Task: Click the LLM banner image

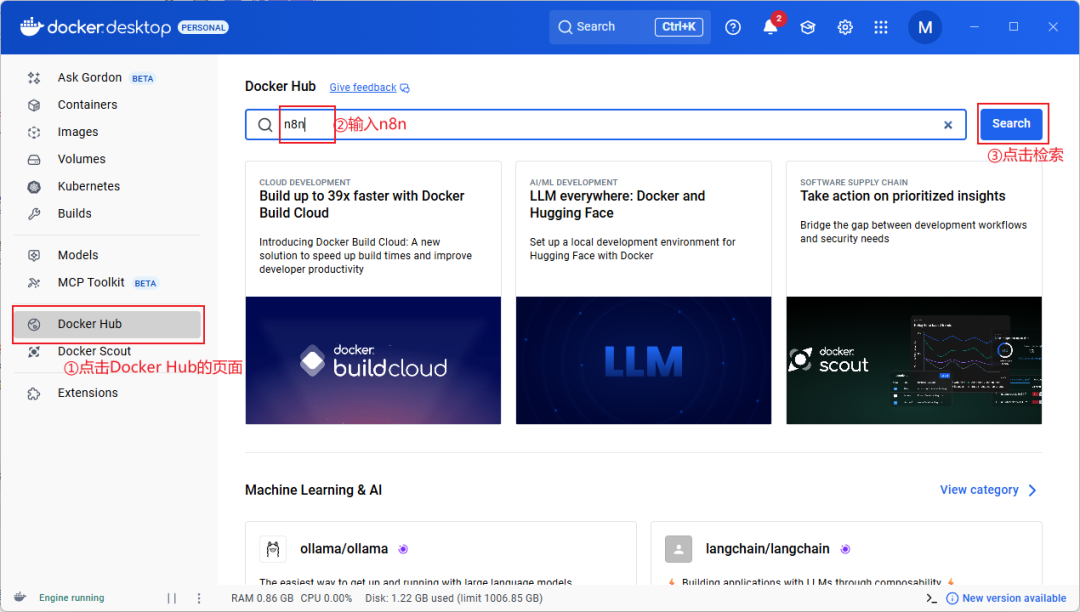Action: pyautogui.click(x=643, y=360)
